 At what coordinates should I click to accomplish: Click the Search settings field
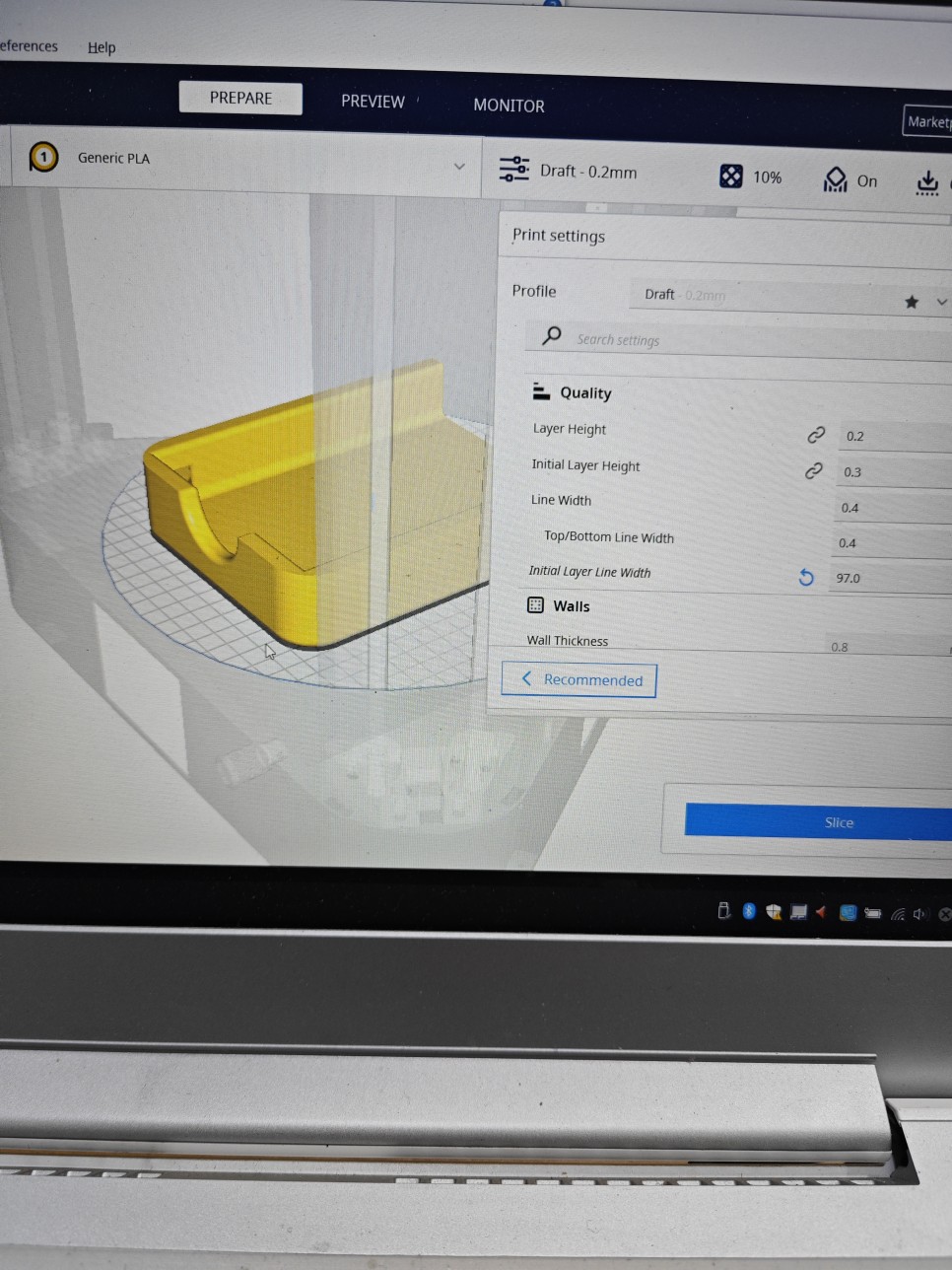click(739, 339)
